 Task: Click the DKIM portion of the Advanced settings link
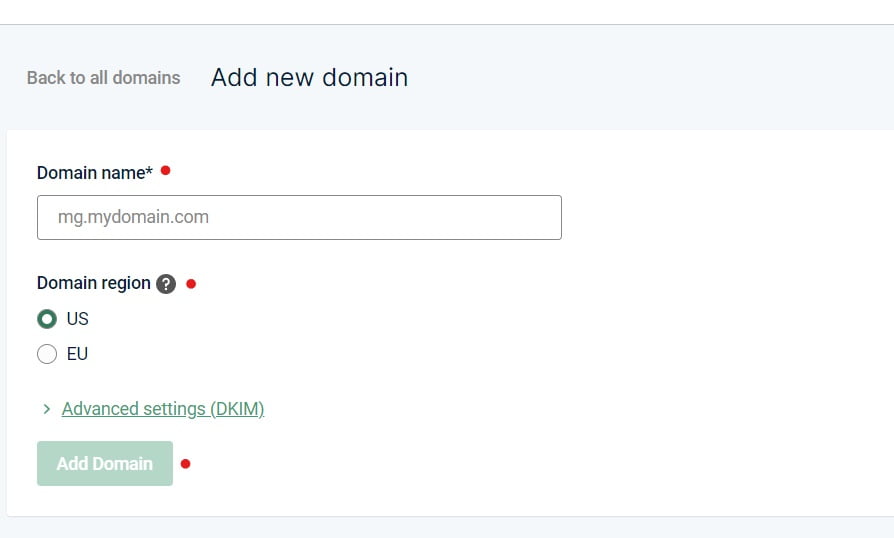237,409
